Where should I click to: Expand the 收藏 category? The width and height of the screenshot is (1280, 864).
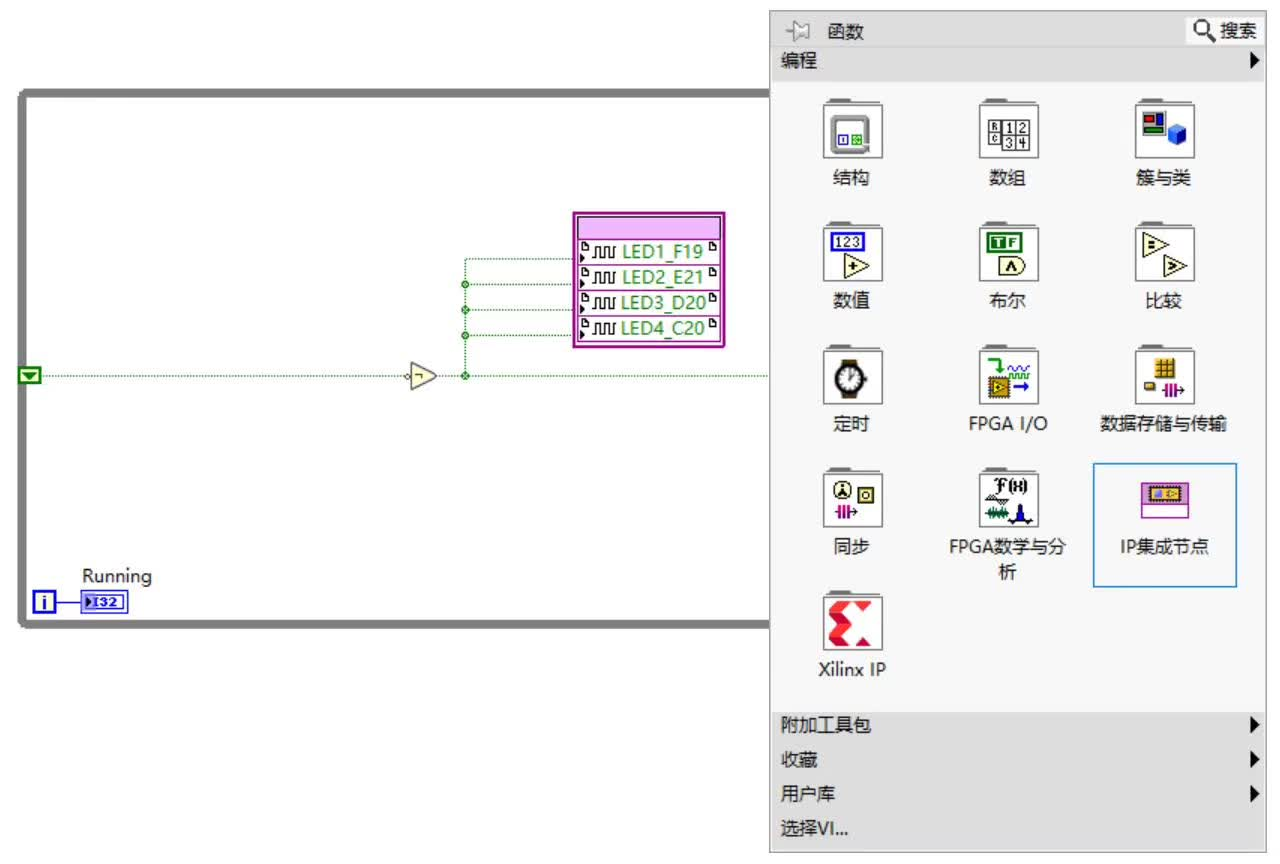pyautogui.click(x=1020, y=760)
